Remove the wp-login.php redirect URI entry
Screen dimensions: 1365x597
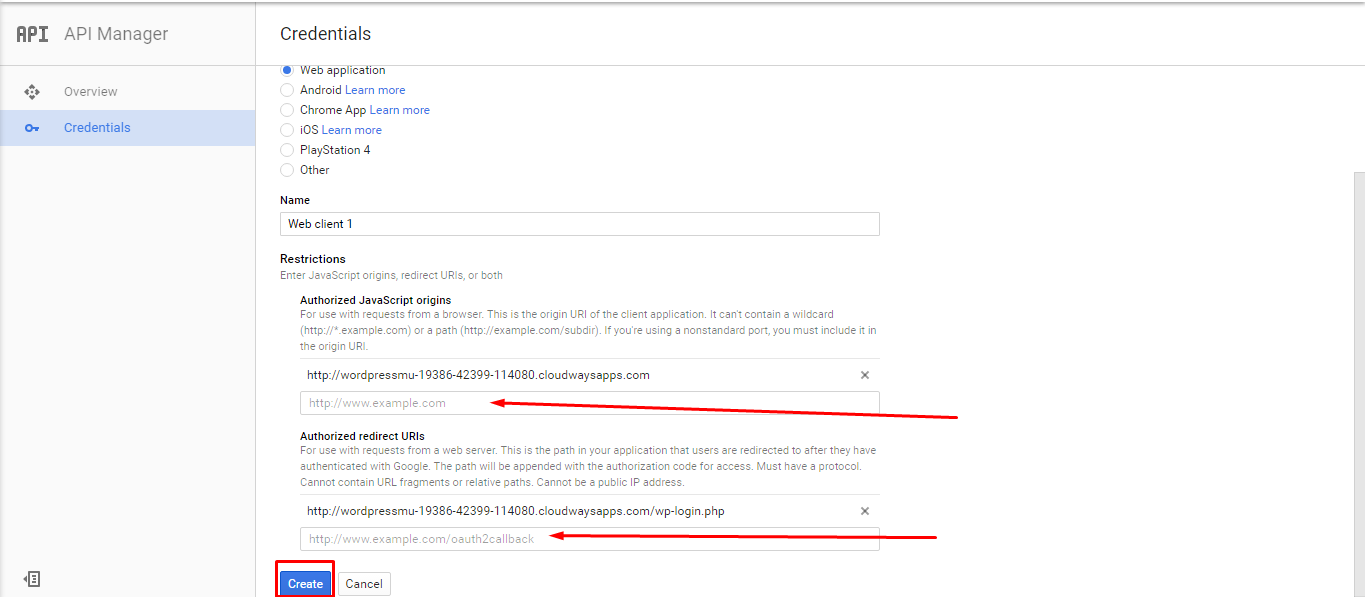(x=865, y=511)
